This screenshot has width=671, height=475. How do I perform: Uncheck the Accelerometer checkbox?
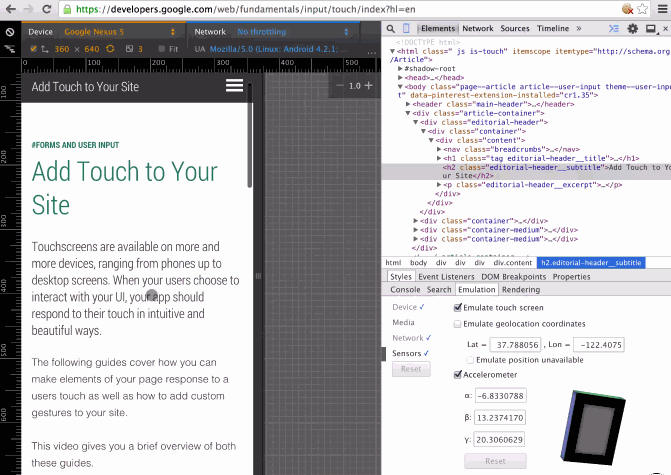[459, 375]
